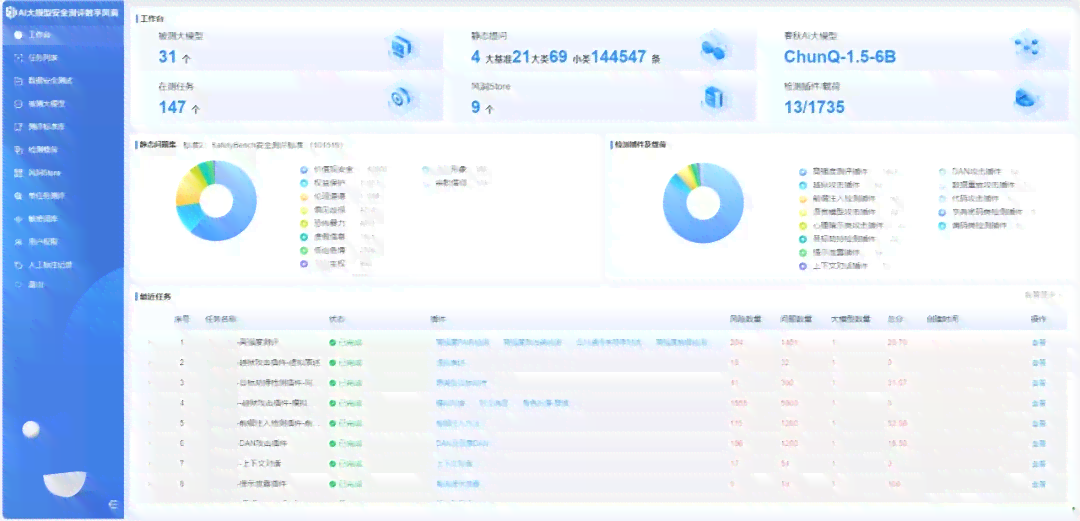Open 查看 link for task row 3
This screenshot has height=521, width=1080.
coord(1038,383)
